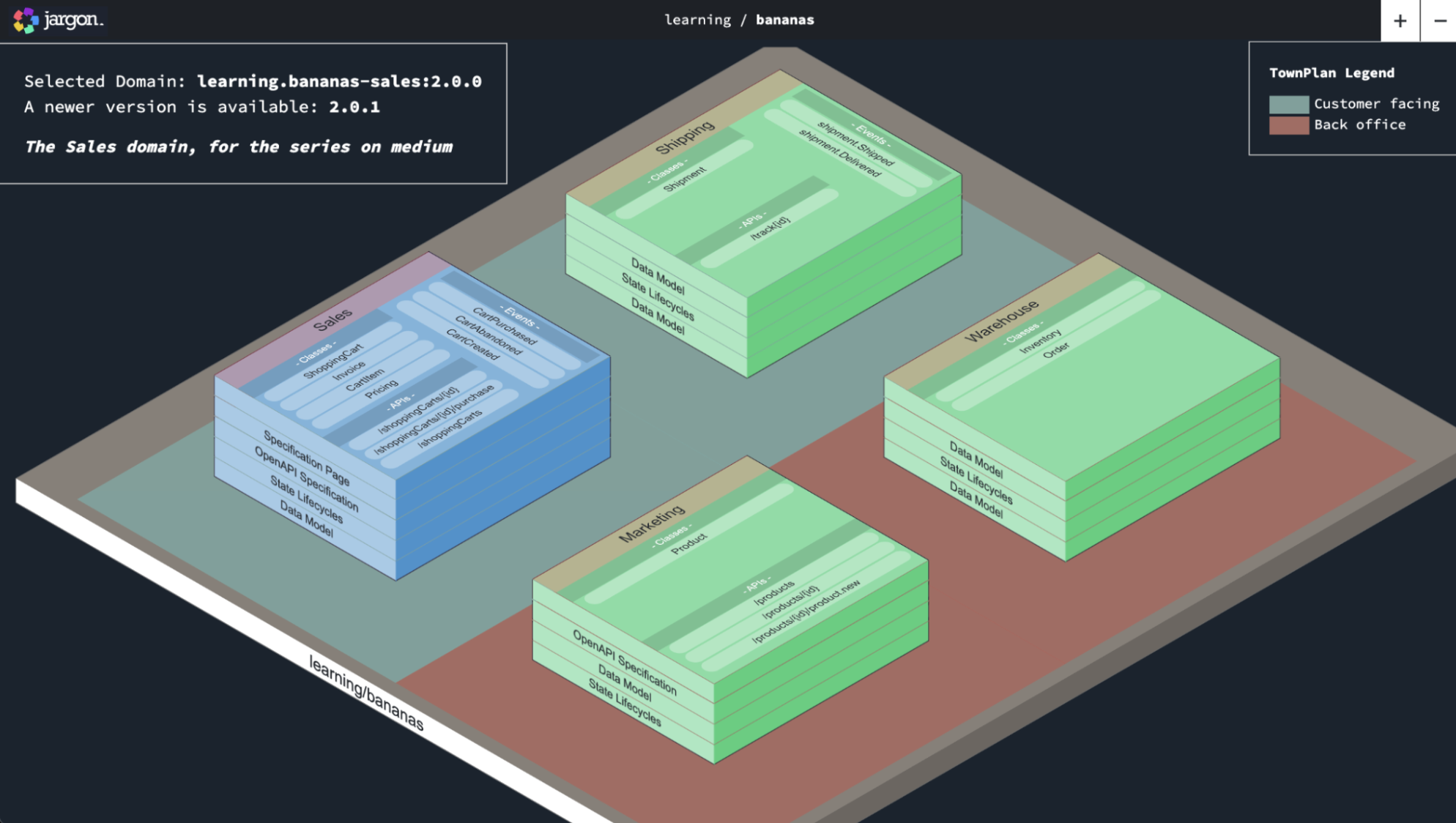Image resolution: width=1456 pixels, height=823 pixels.
Task: Zoom in with the plus button
Action: click(x=1400, y=21)
